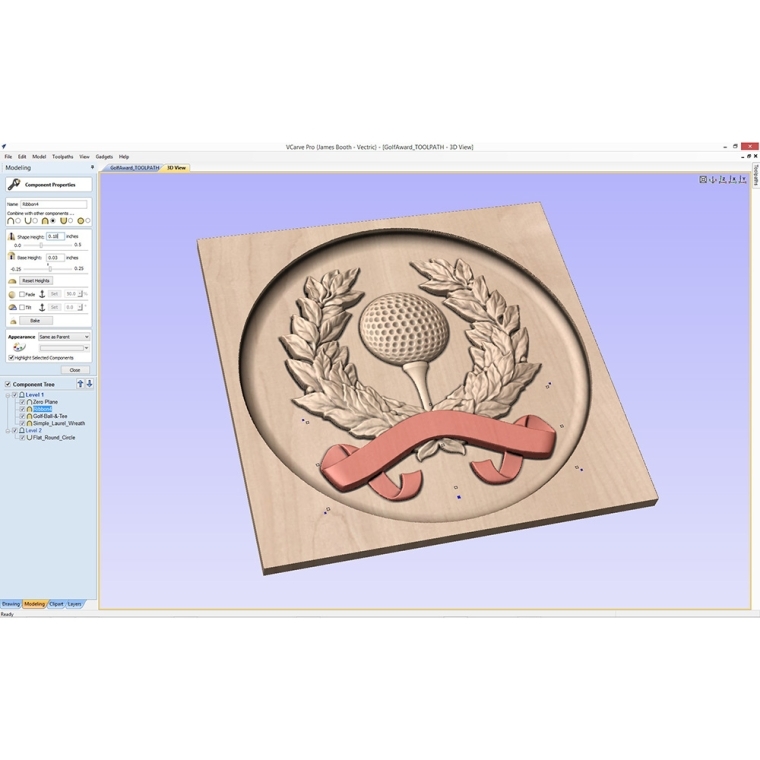The image size is (760, 760).
Task: Click the Level 1 layer icon
Action: [x=21, y=395]
